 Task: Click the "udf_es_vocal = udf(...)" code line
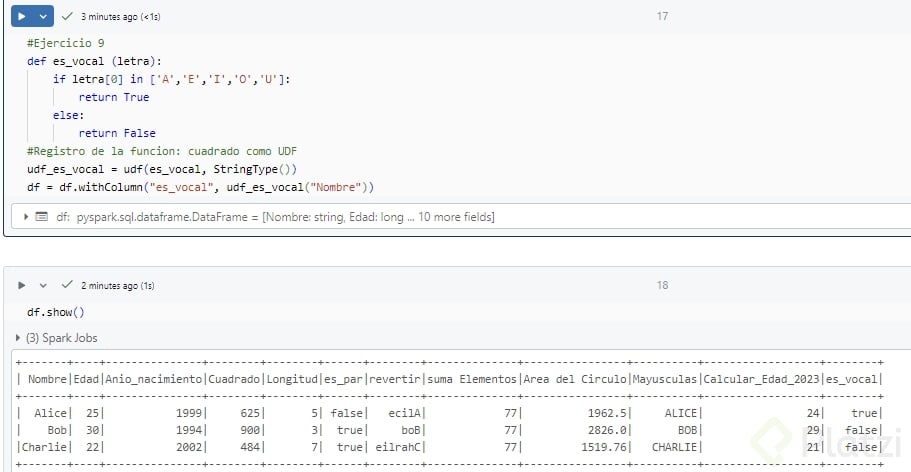(162, 169)
